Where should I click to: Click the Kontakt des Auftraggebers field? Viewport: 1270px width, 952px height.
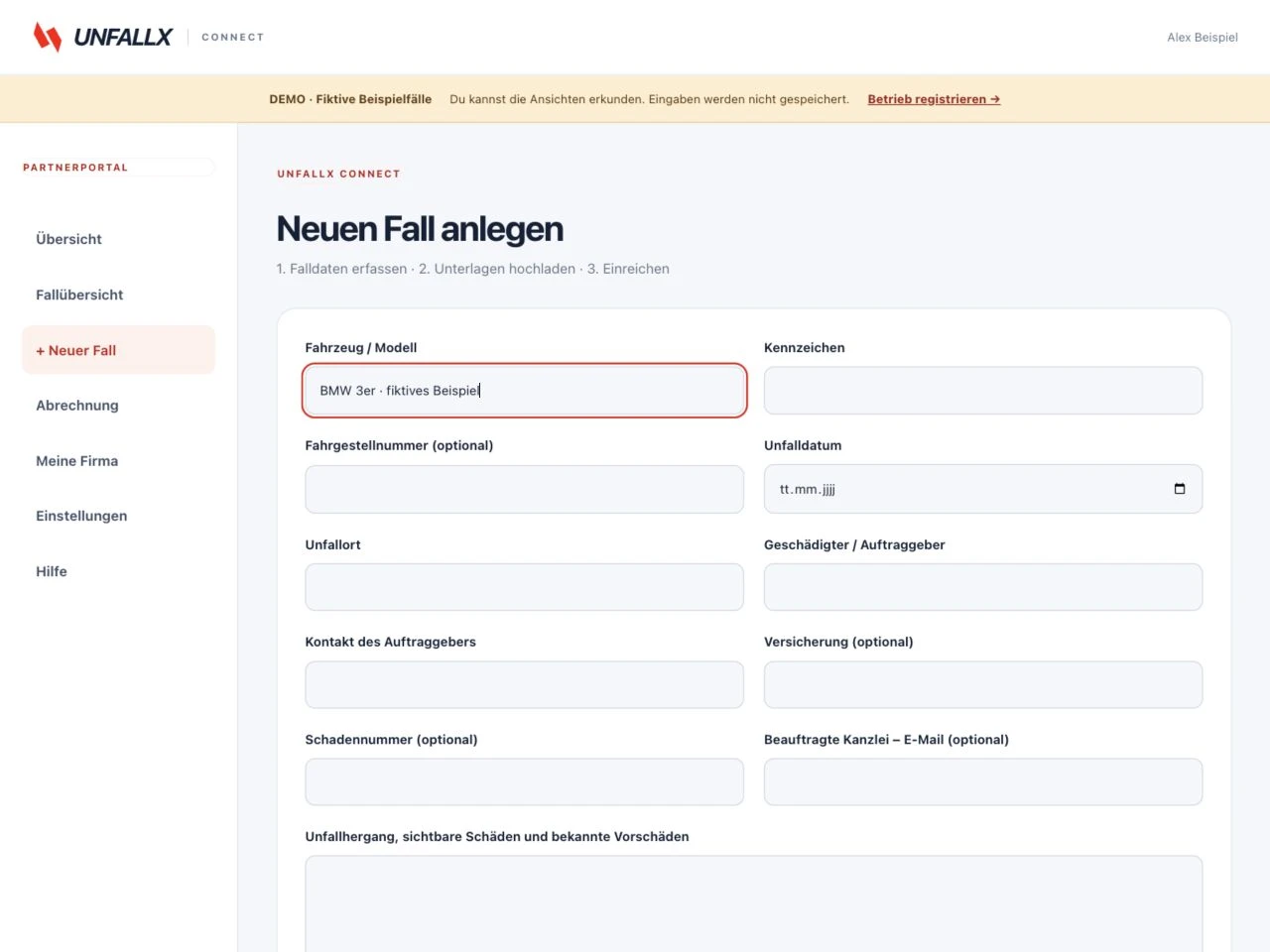click(524, 684)
